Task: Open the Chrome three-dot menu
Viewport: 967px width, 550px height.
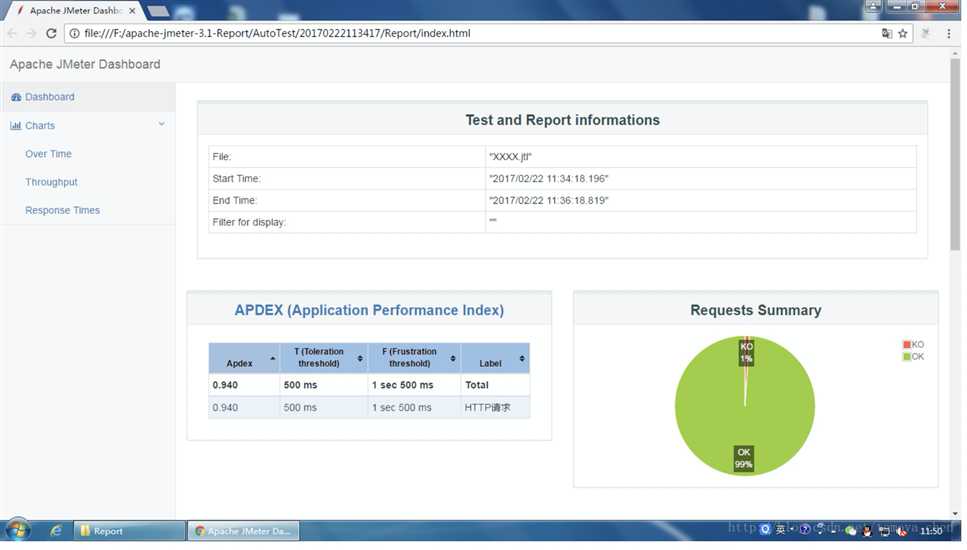Action: point(948,33)
